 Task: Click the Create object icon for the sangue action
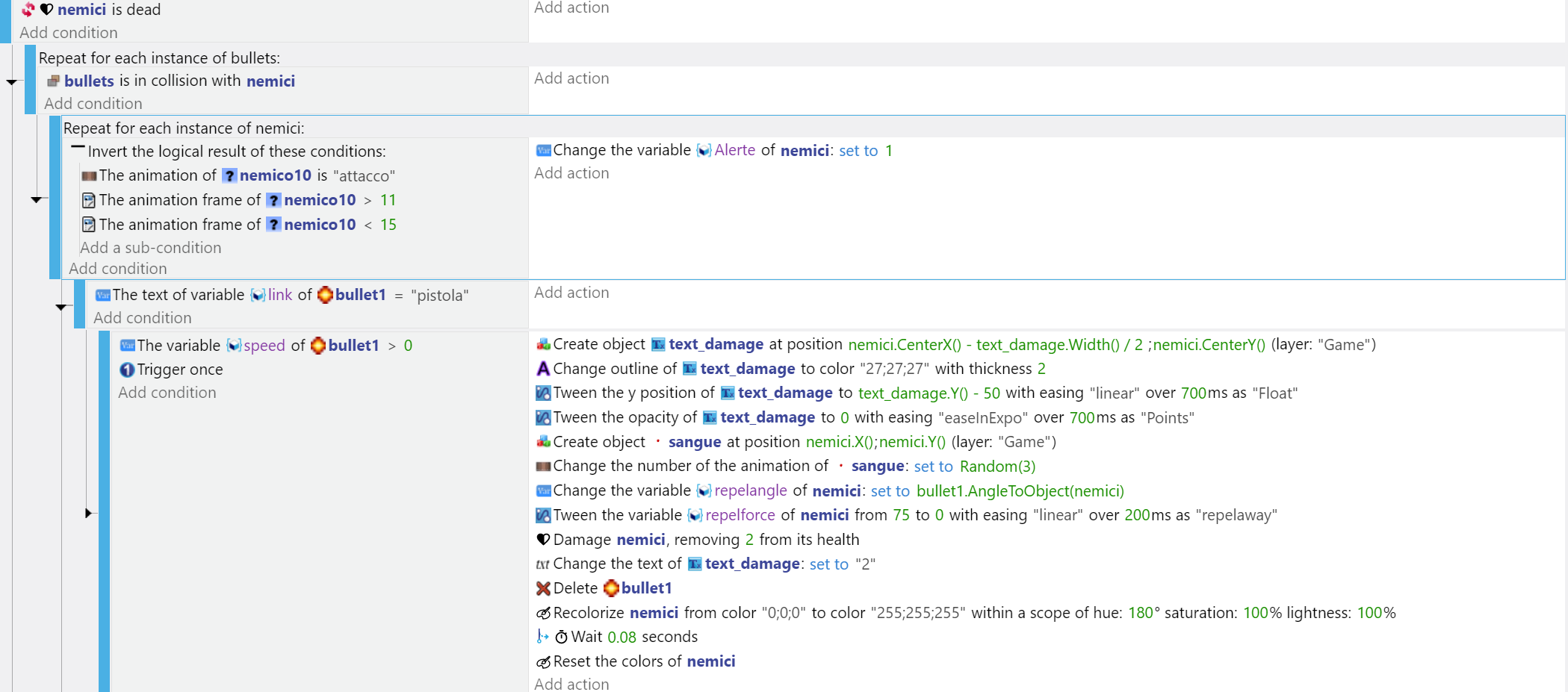[542, 441]
